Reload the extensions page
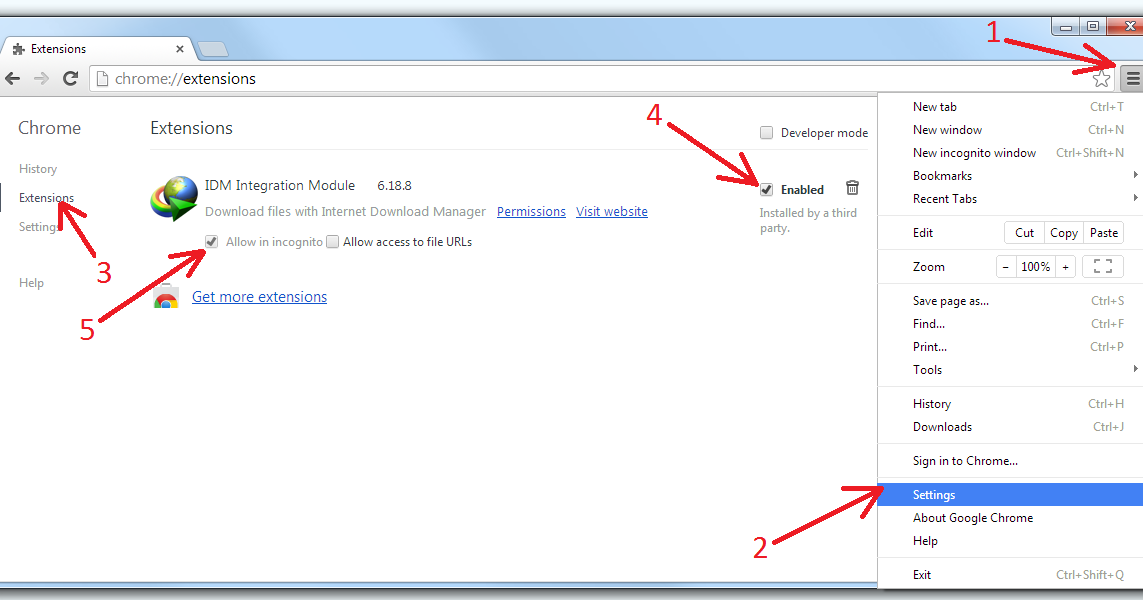 (70, 78)
